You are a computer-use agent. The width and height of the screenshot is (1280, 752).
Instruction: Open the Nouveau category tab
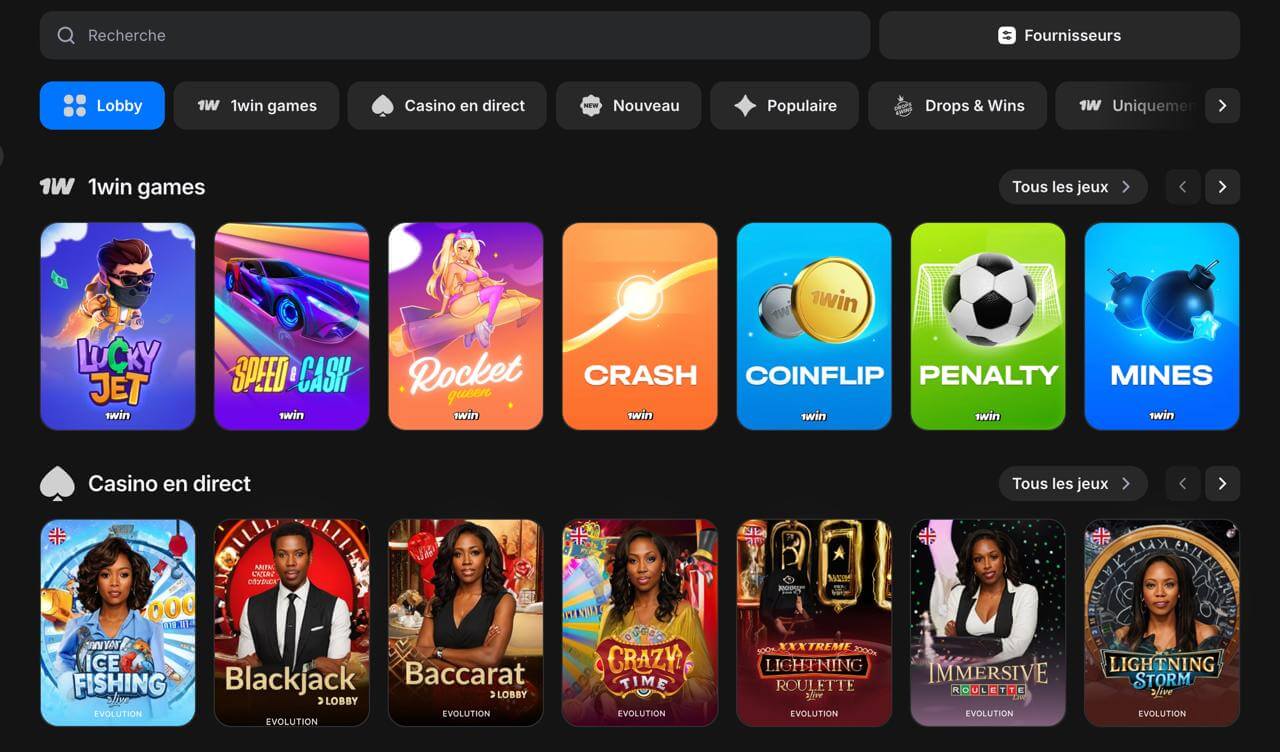628,105
